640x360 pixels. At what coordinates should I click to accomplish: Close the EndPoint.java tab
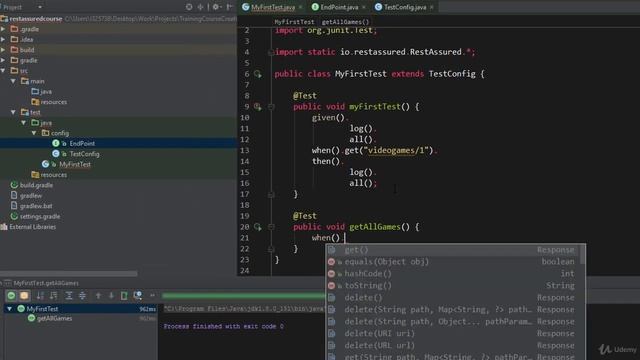(x=364, y=7)
